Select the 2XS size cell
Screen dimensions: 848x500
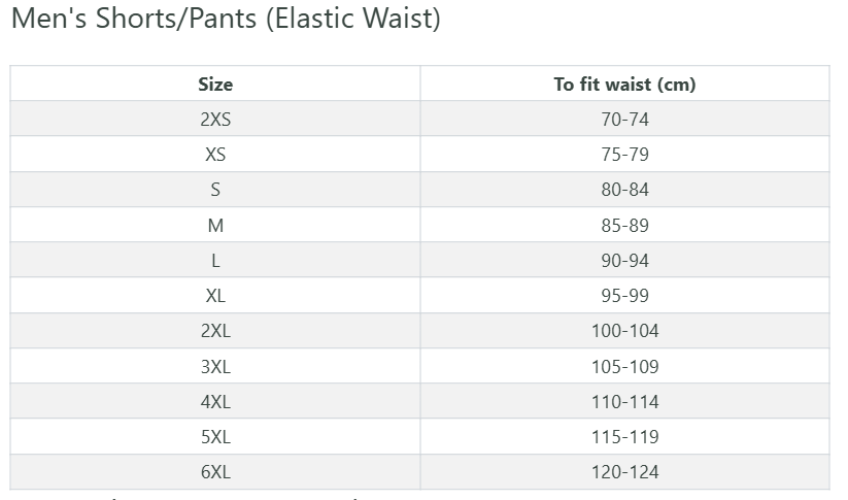coord(216,120)
